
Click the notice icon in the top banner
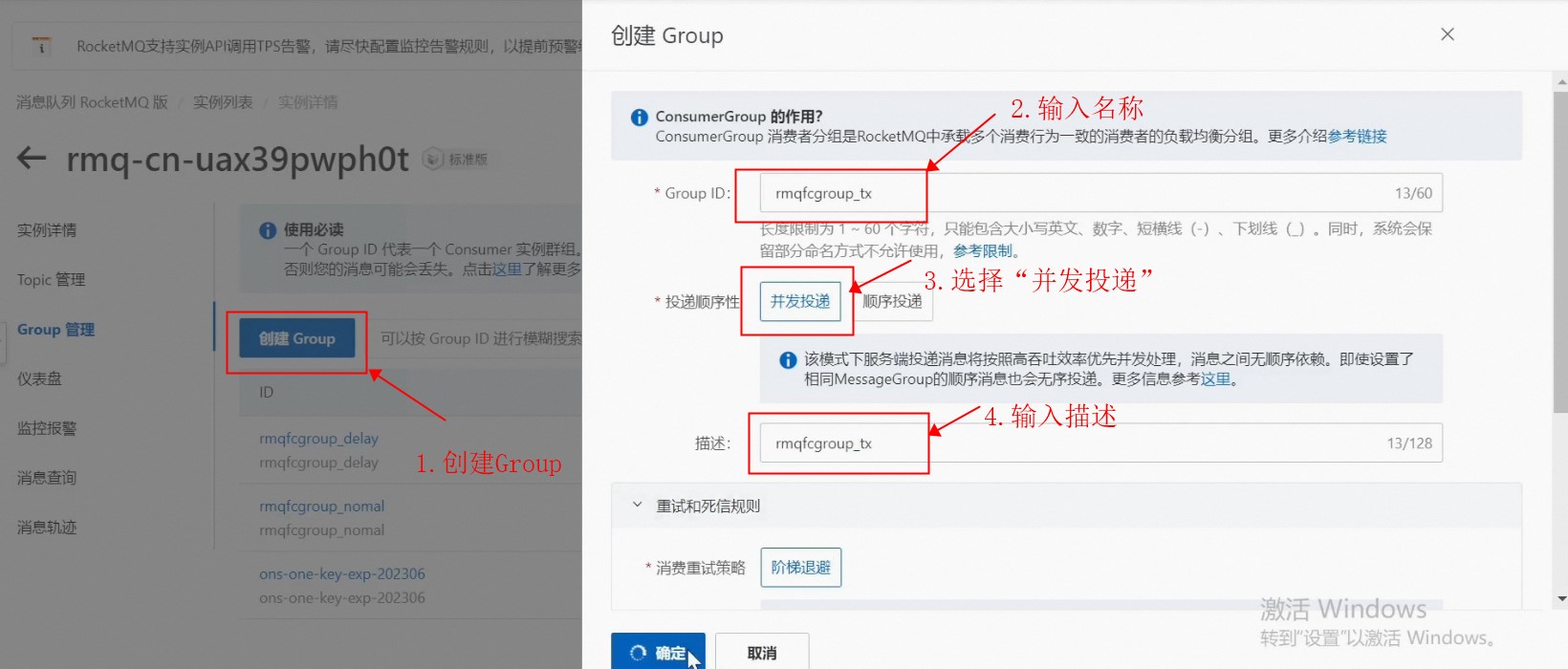pos(41,46)
